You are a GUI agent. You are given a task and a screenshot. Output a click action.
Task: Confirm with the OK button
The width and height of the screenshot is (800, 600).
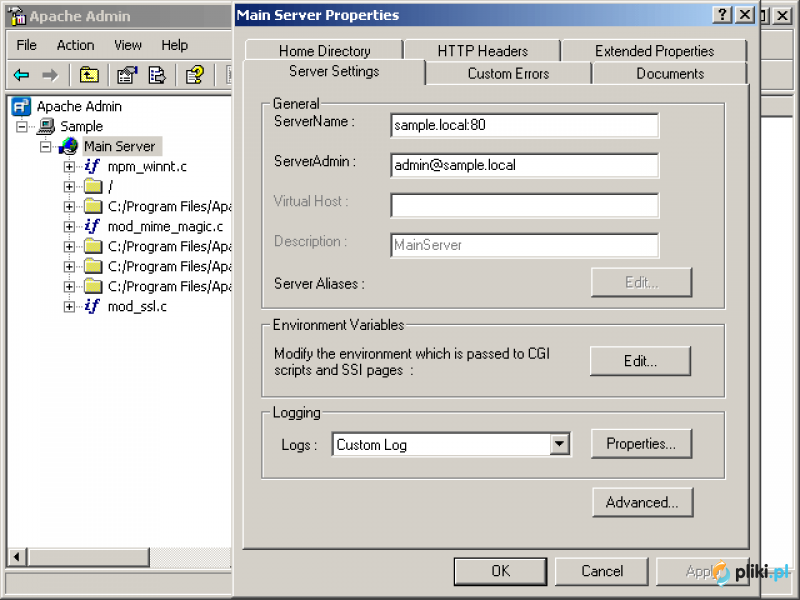tap(501, 571)
